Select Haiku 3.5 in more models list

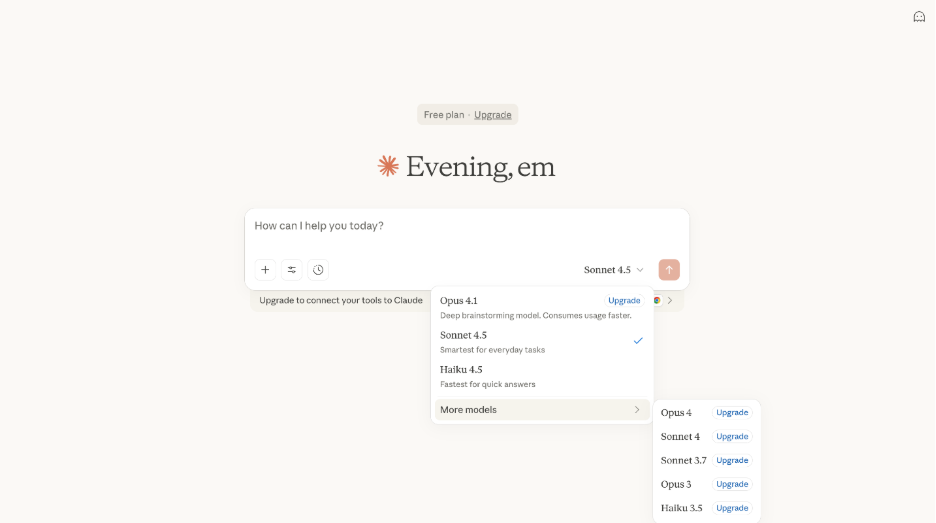pyautogui.click(x=706, y=508)
